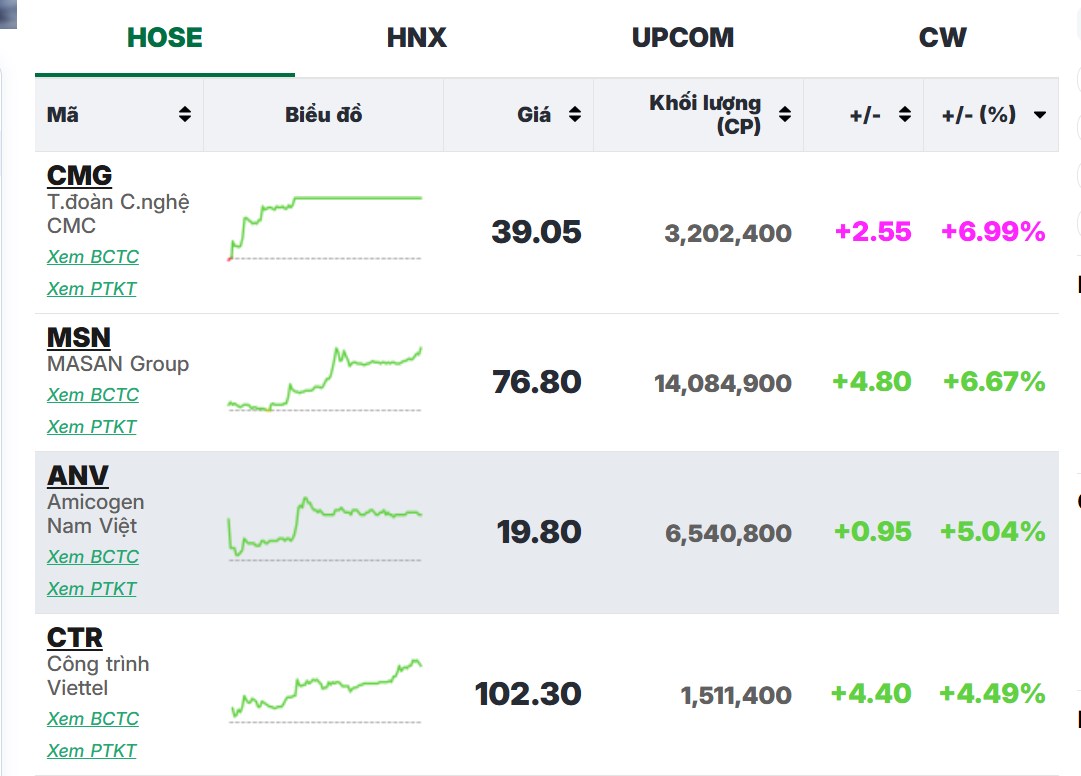Sort by +/- column arrows
This screenshot has width=1081, height=776.
pos(905,115)
